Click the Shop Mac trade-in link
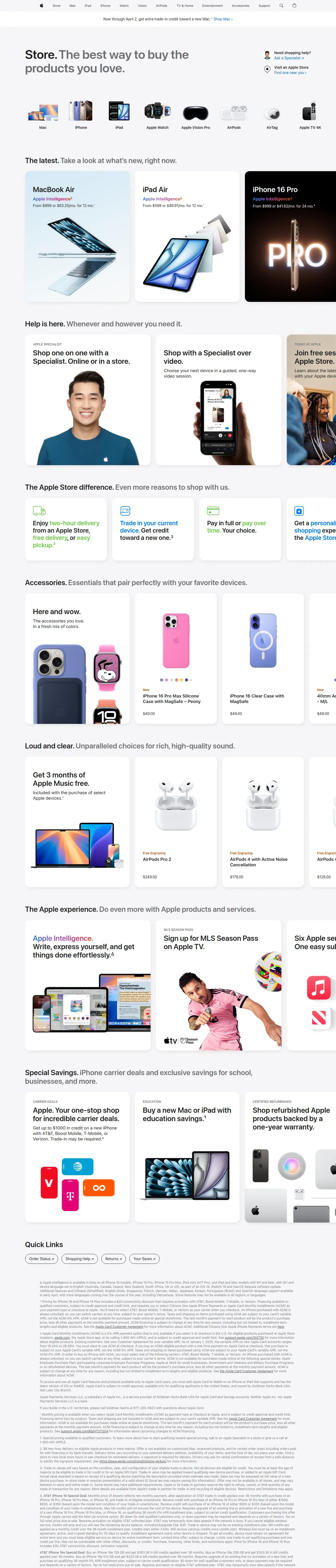 point(223,19)
